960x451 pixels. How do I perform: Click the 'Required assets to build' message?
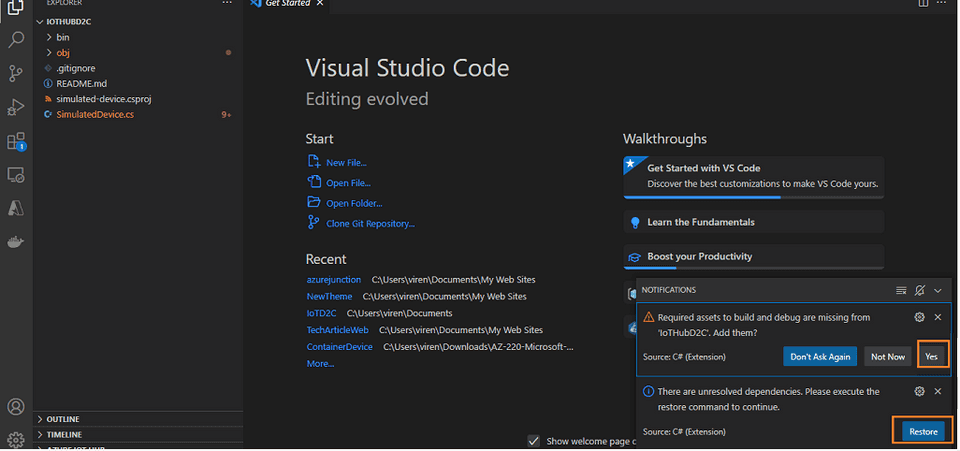click(x=764, y=325)
